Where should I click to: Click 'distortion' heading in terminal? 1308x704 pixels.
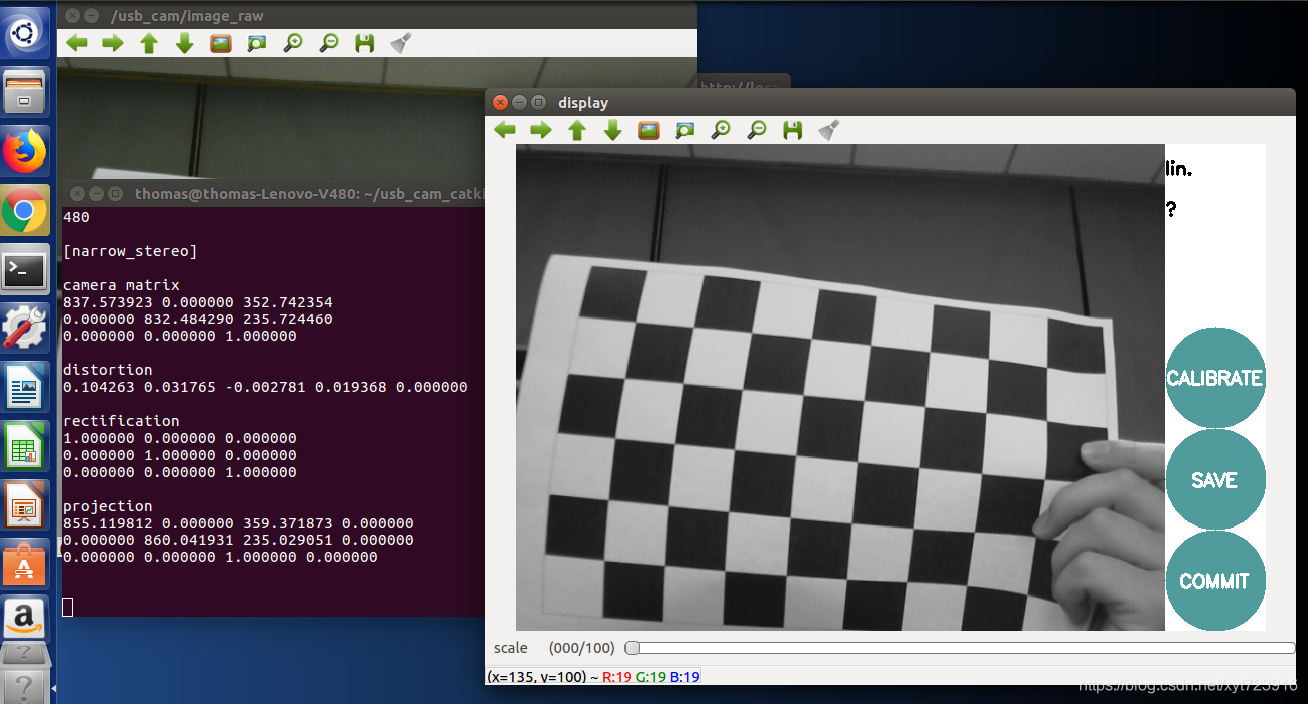click(108, 370)
